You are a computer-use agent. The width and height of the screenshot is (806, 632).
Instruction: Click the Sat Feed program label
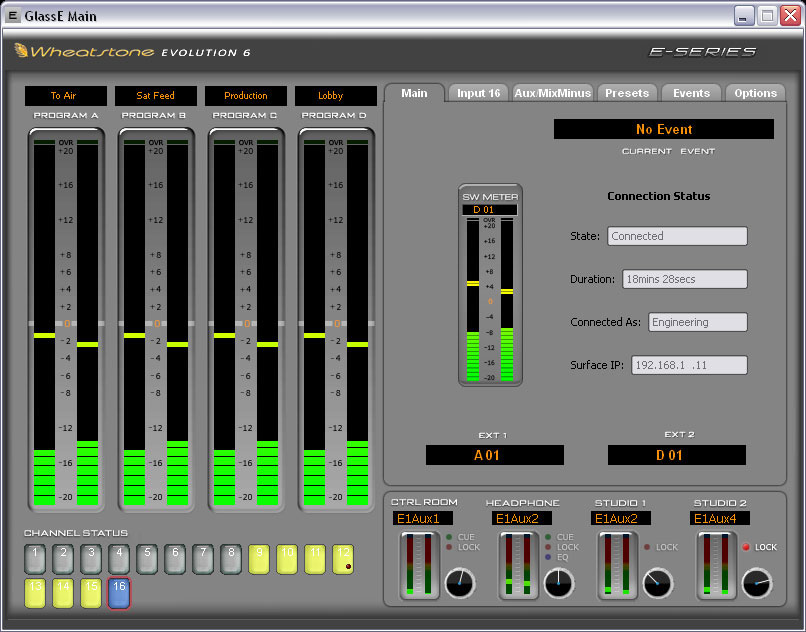(156, 96)
